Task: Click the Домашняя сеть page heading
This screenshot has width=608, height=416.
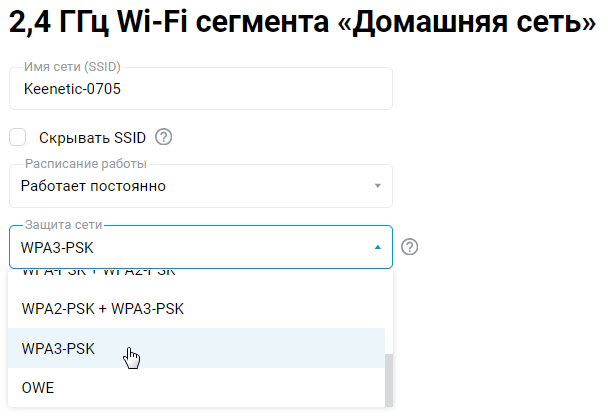Action: [x=300, y=25]
